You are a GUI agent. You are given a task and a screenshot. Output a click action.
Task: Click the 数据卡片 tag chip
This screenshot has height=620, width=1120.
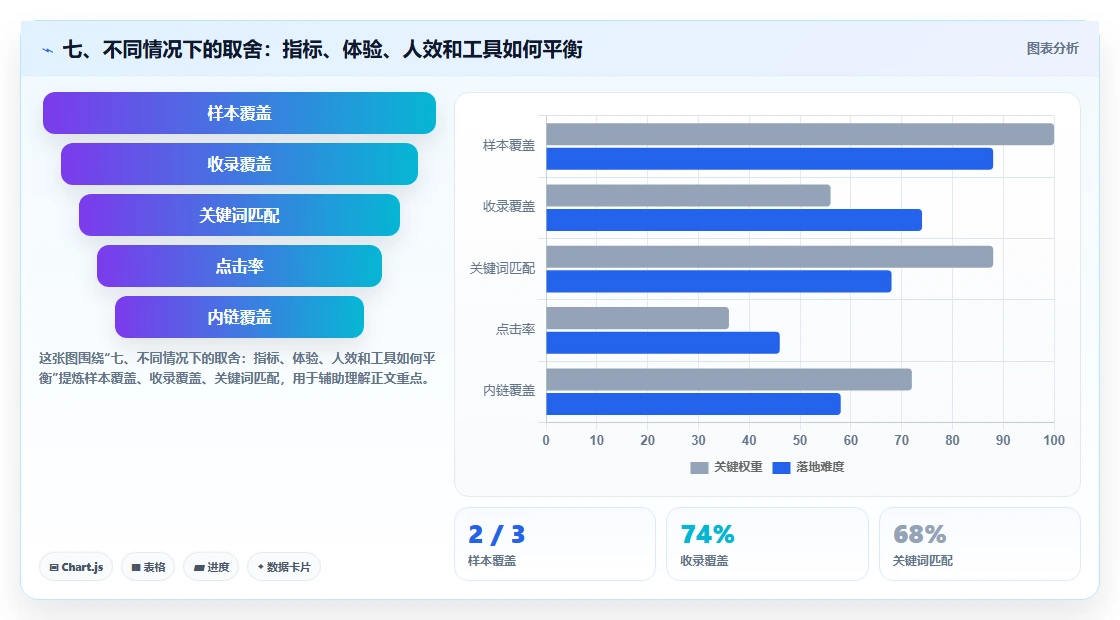[x=284, y=567]
